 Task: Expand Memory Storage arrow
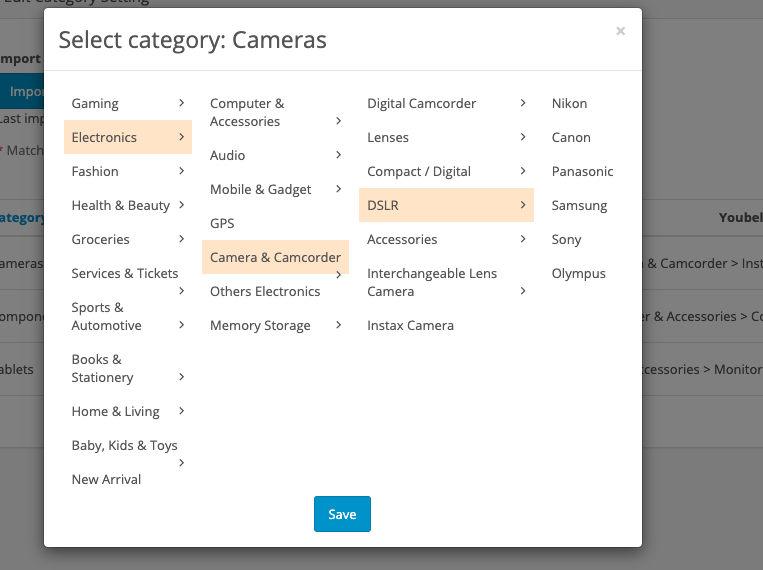[x=339, y=325]
